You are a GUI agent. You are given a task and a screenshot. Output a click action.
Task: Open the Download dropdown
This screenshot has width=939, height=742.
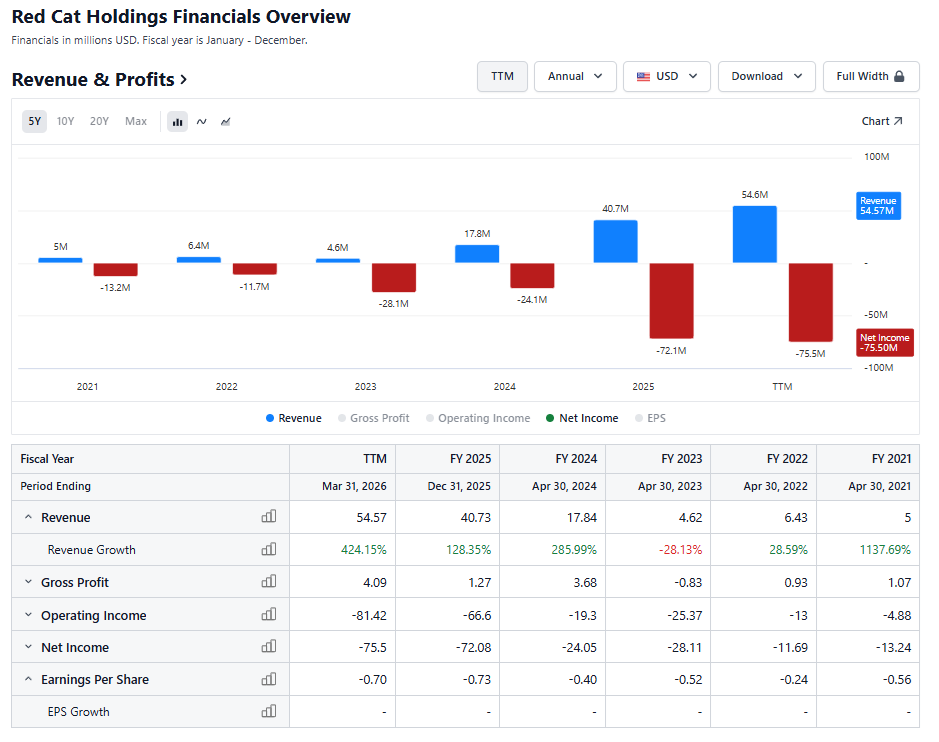point(767,77)
